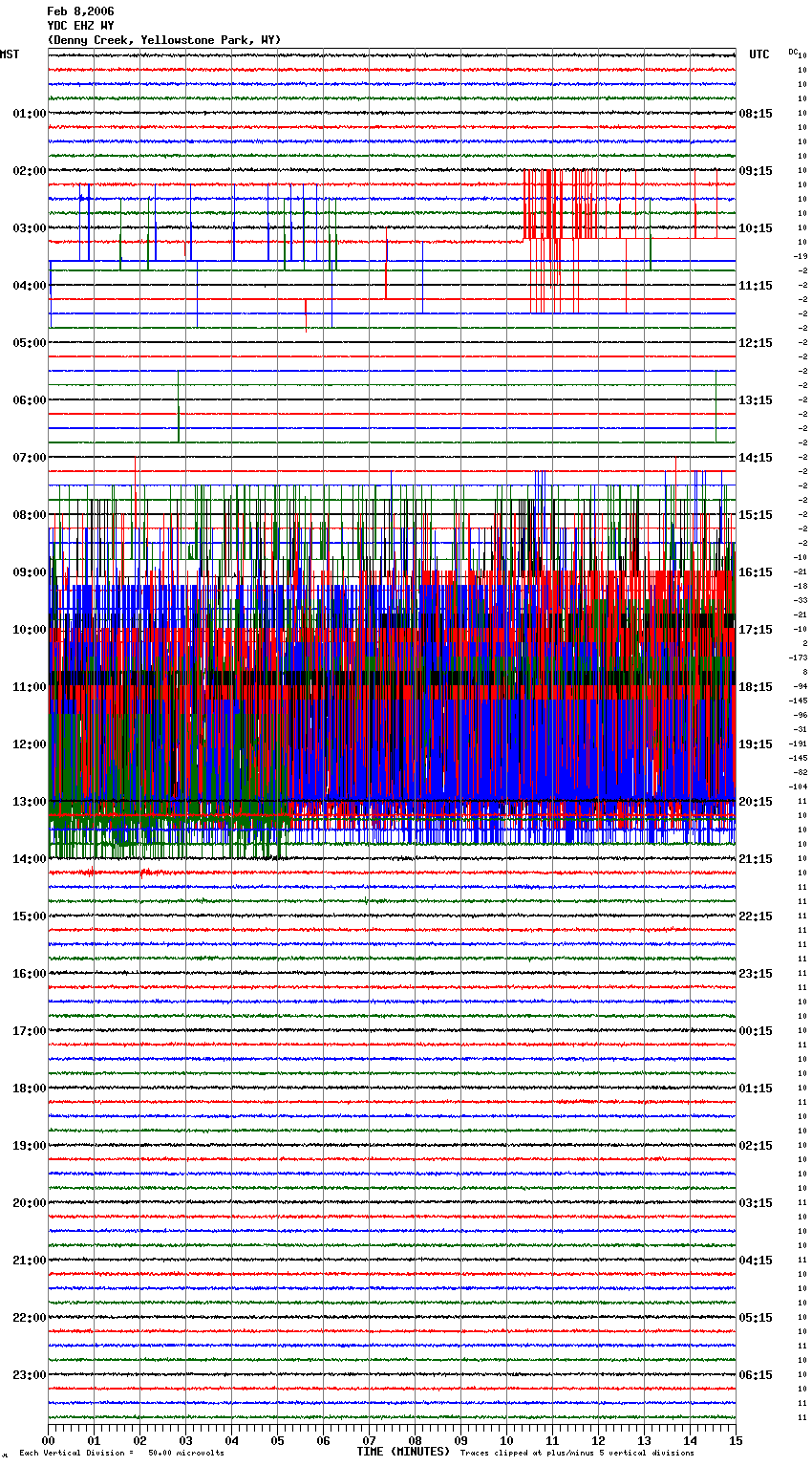The width and height of the screenshot is (812, 1466).
Task: Select the 03:00 MST time label
Action: click(30, 228)
